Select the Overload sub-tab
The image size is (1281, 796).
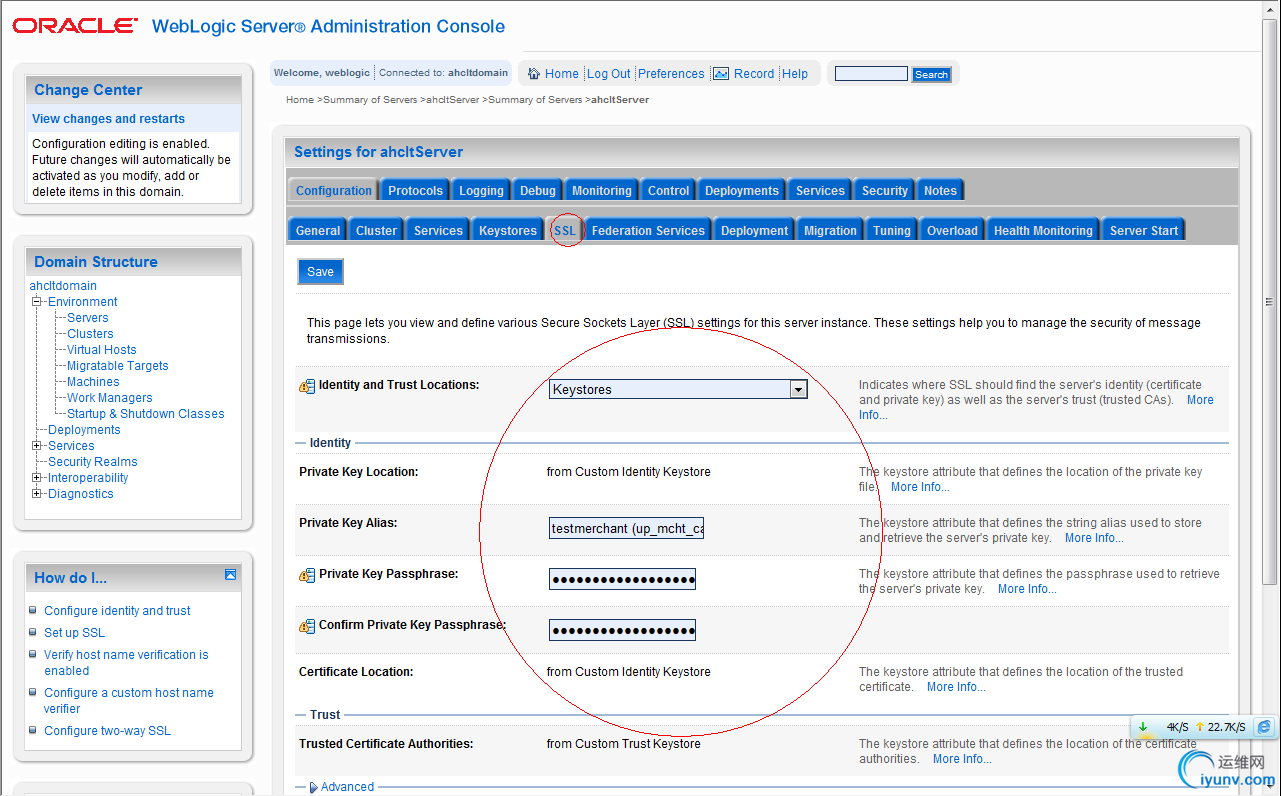point(952,231)
